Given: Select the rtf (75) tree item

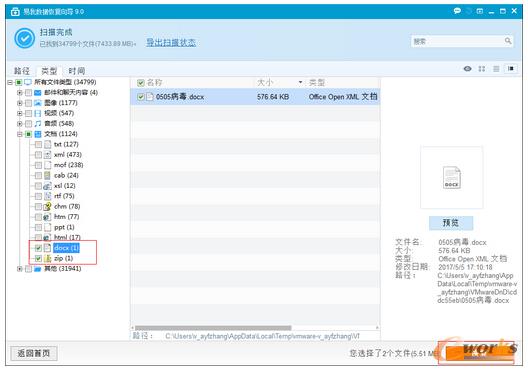Looking at the screenshot, I should tap(64, 196).
